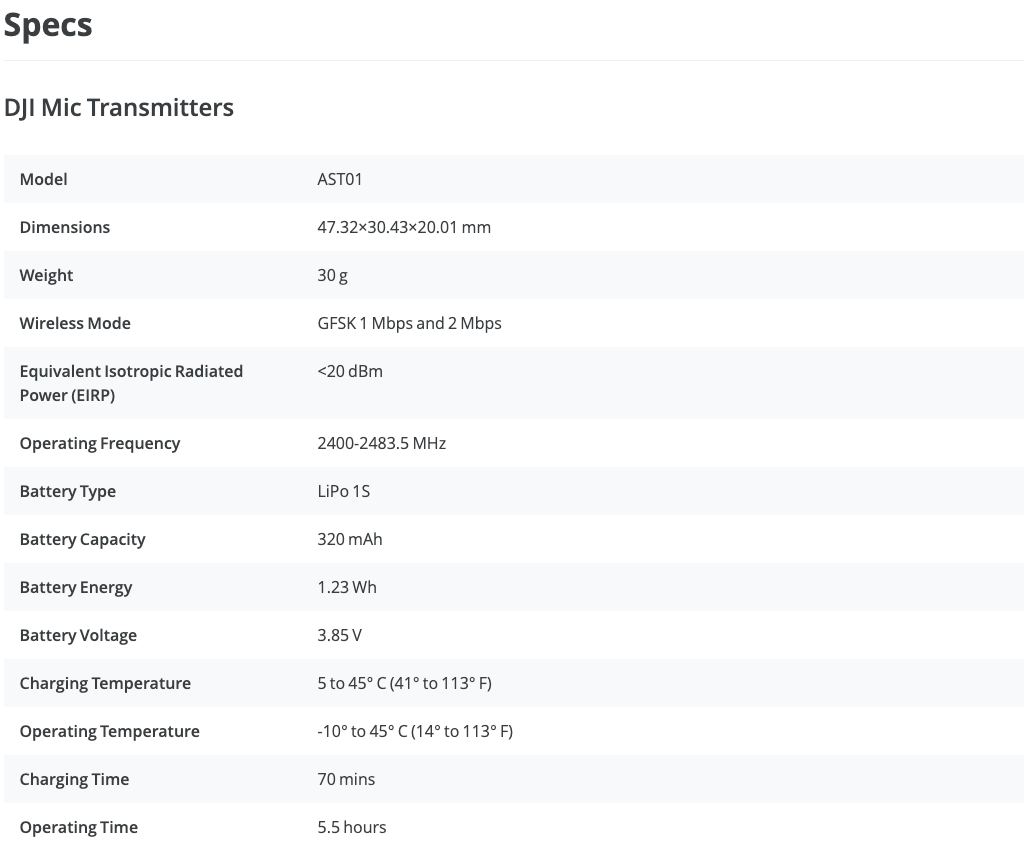Click the "Battery Voltage" row label
The height and width of the screenshot is (861, 1024).
(78, 636)
